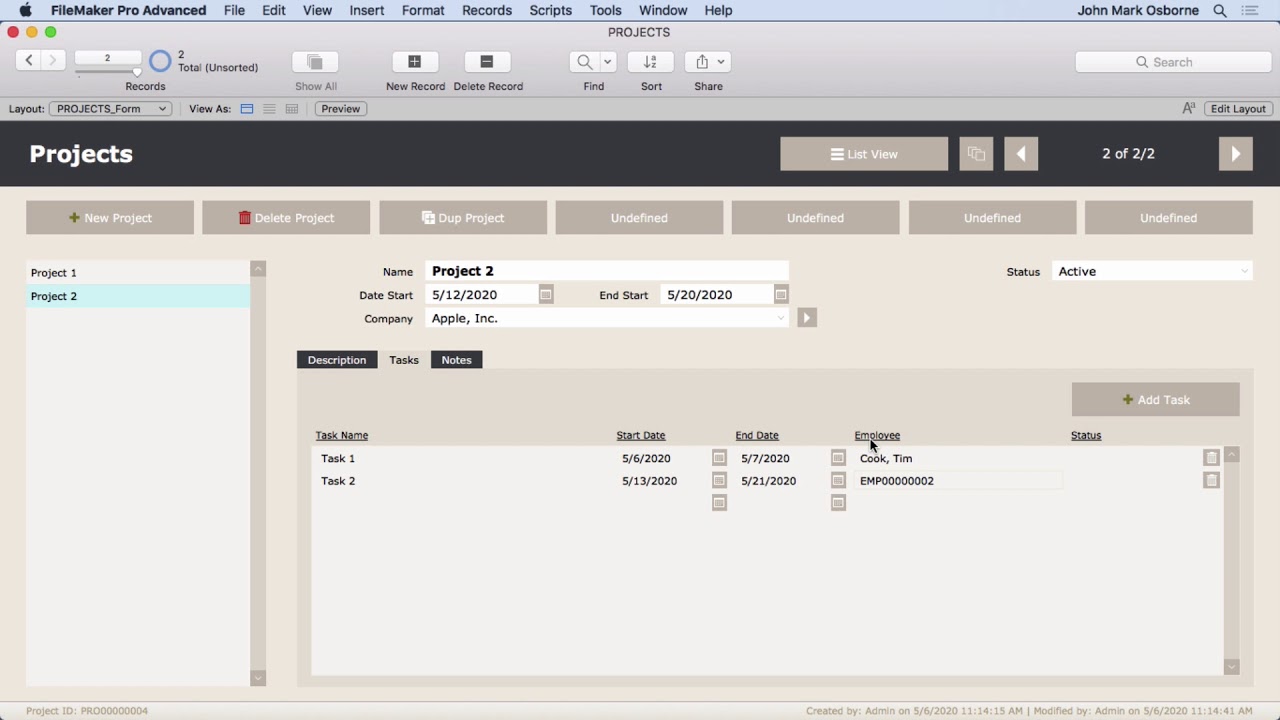This screenshot has height=720, width=1280.
Task: Open Task 1 End Date calendar icon
Action: click(838, 458)
